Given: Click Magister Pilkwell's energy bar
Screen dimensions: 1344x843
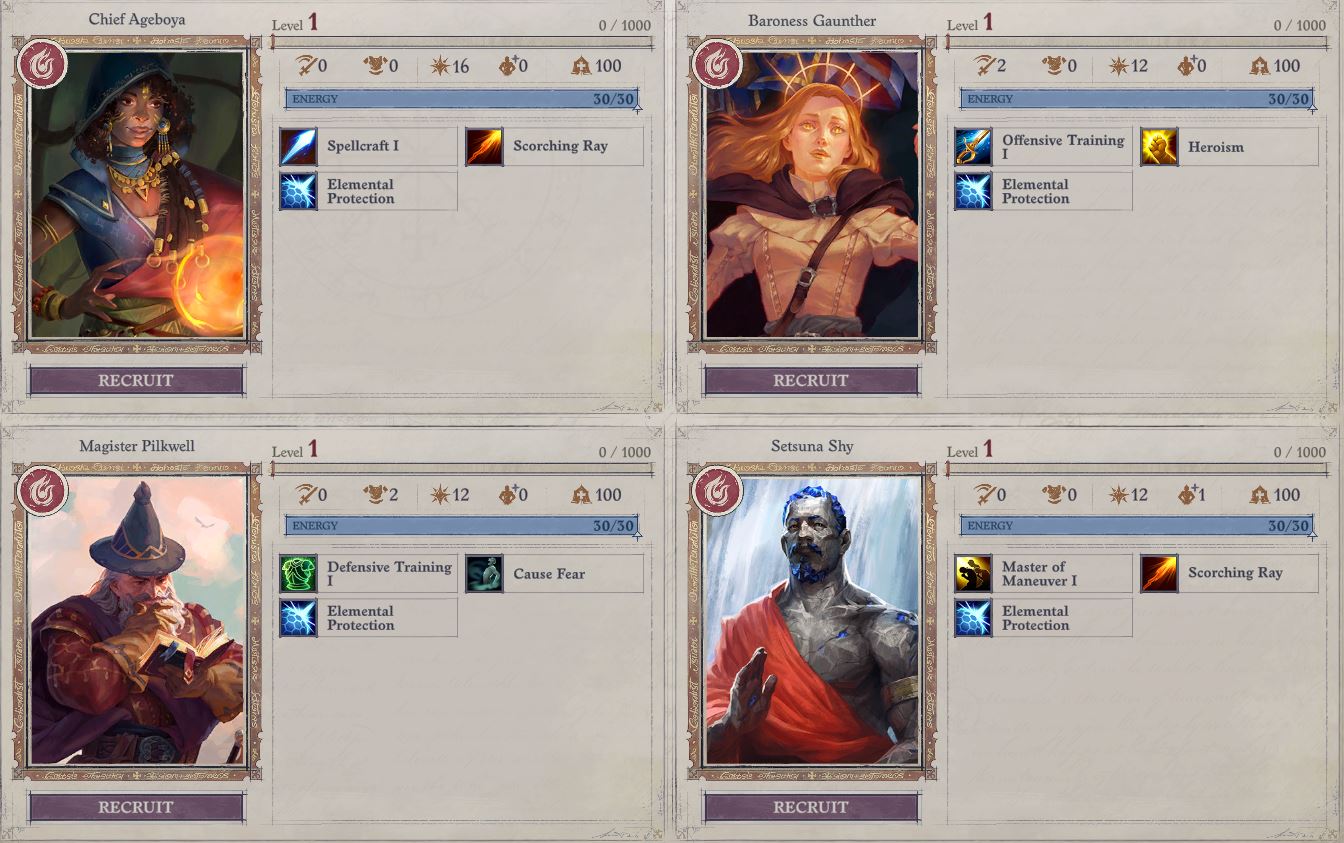Looking at the screenshot, I should (461, 526).
